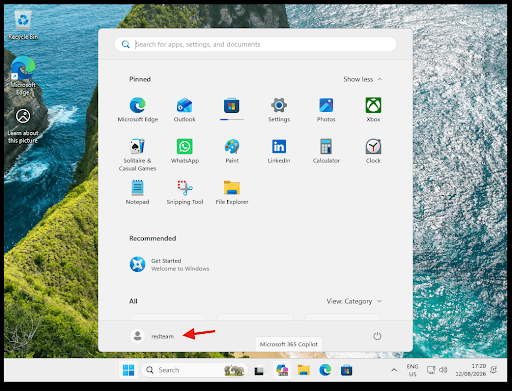This screenshot has width=512, height=391.
Task: Click the Pinned section heading
Action: (140, 79)
